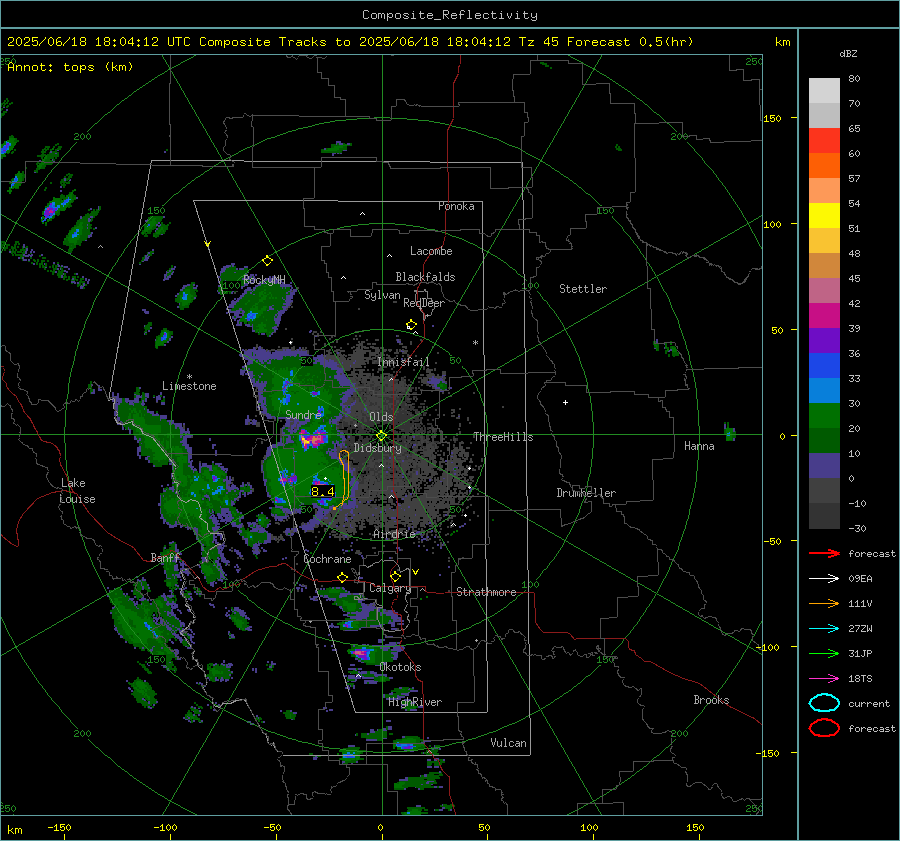Screen dimensions: 900x841
Task: Click the Lacombe city label
Action: click(431, 251)
